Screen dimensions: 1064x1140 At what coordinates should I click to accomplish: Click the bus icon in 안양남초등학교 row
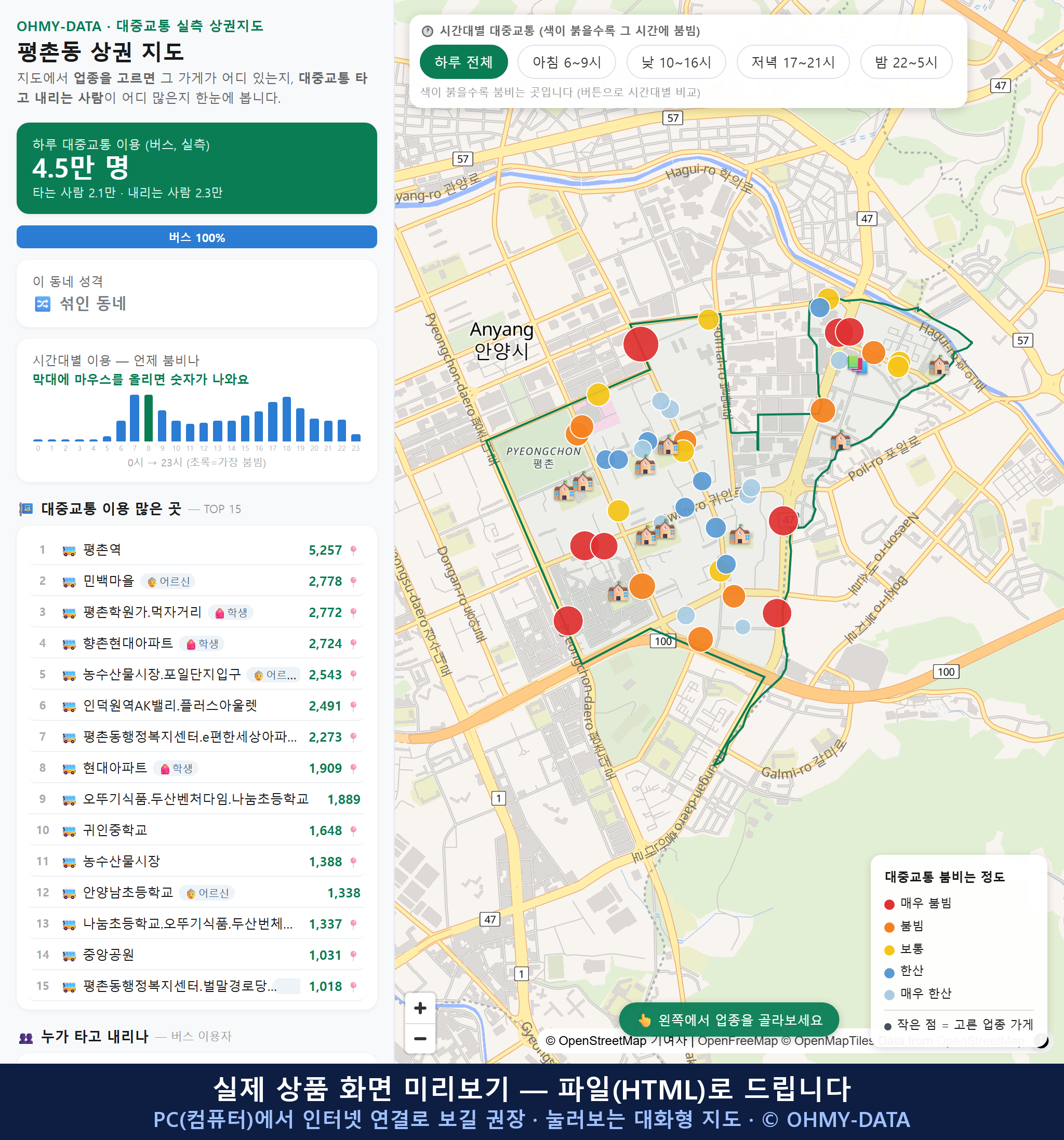coord(69,893)
